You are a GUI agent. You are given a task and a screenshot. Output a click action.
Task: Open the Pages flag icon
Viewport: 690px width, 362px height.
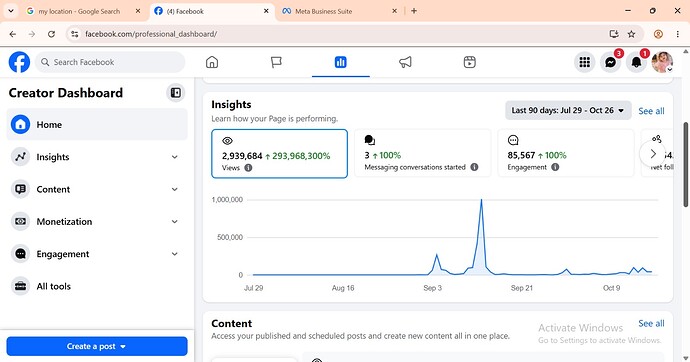pyautogui.click(x=276, y=62)
